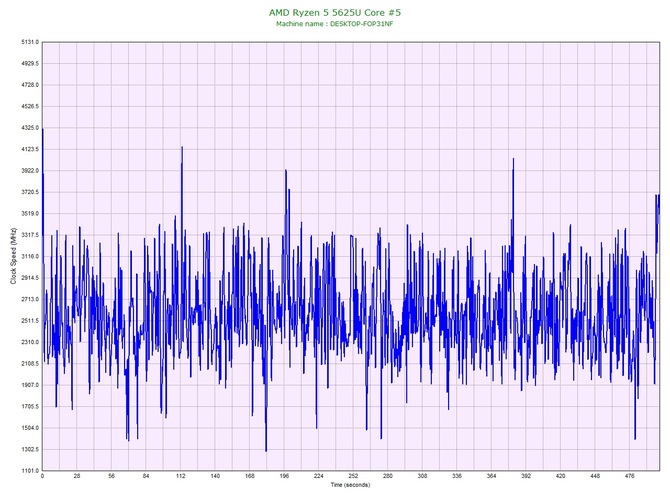Click the 28 x-axis tick label

(x=77, y=476)
